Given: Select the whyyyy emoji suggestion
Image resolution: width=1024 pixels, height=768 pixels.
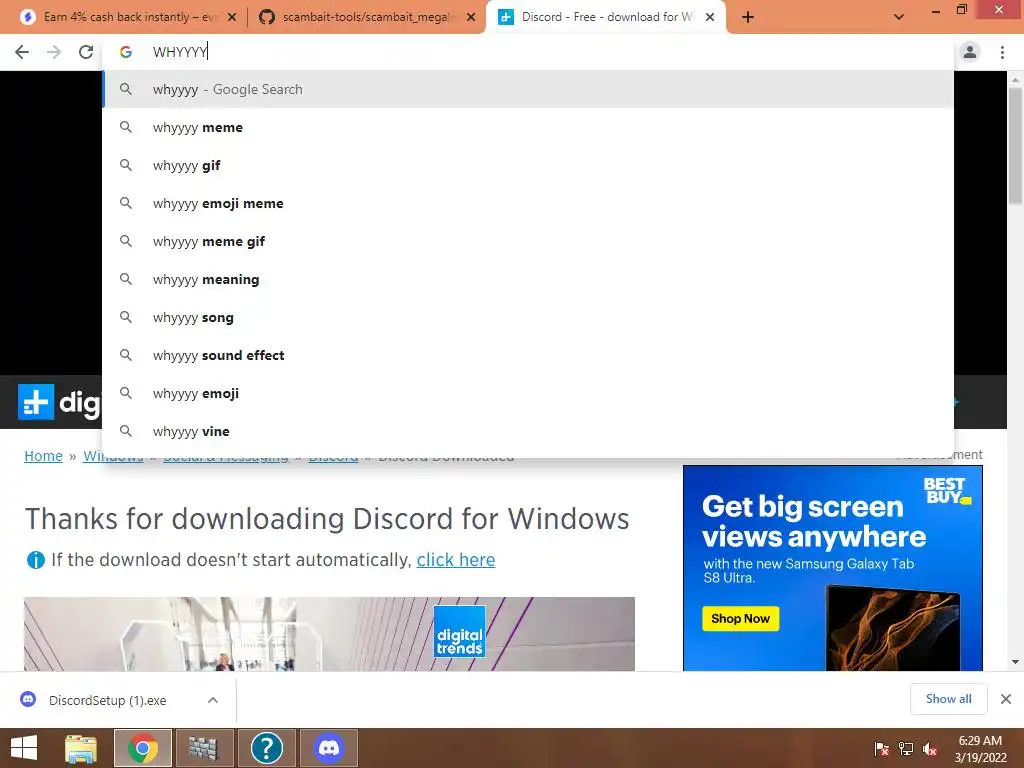Looking at the screenshot, I should 528,393.
